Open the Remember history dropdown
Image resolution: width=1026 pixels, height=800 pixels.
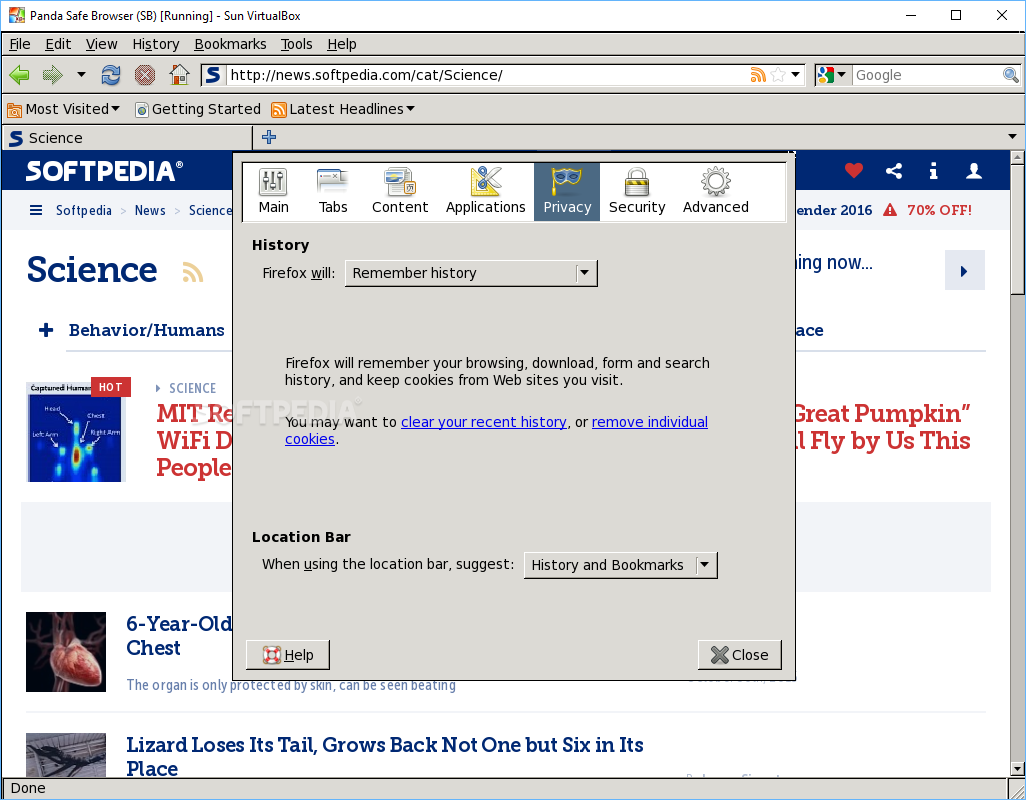(471, 273)
